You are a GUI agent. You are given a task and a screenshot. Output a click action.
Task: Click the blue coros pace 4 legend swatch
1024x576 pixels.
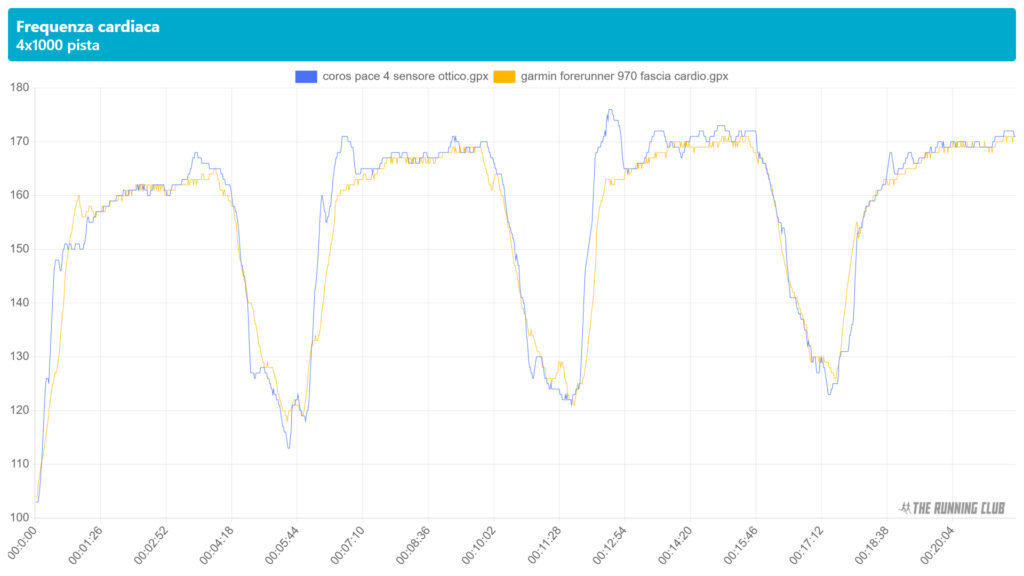tap(306, 76)
